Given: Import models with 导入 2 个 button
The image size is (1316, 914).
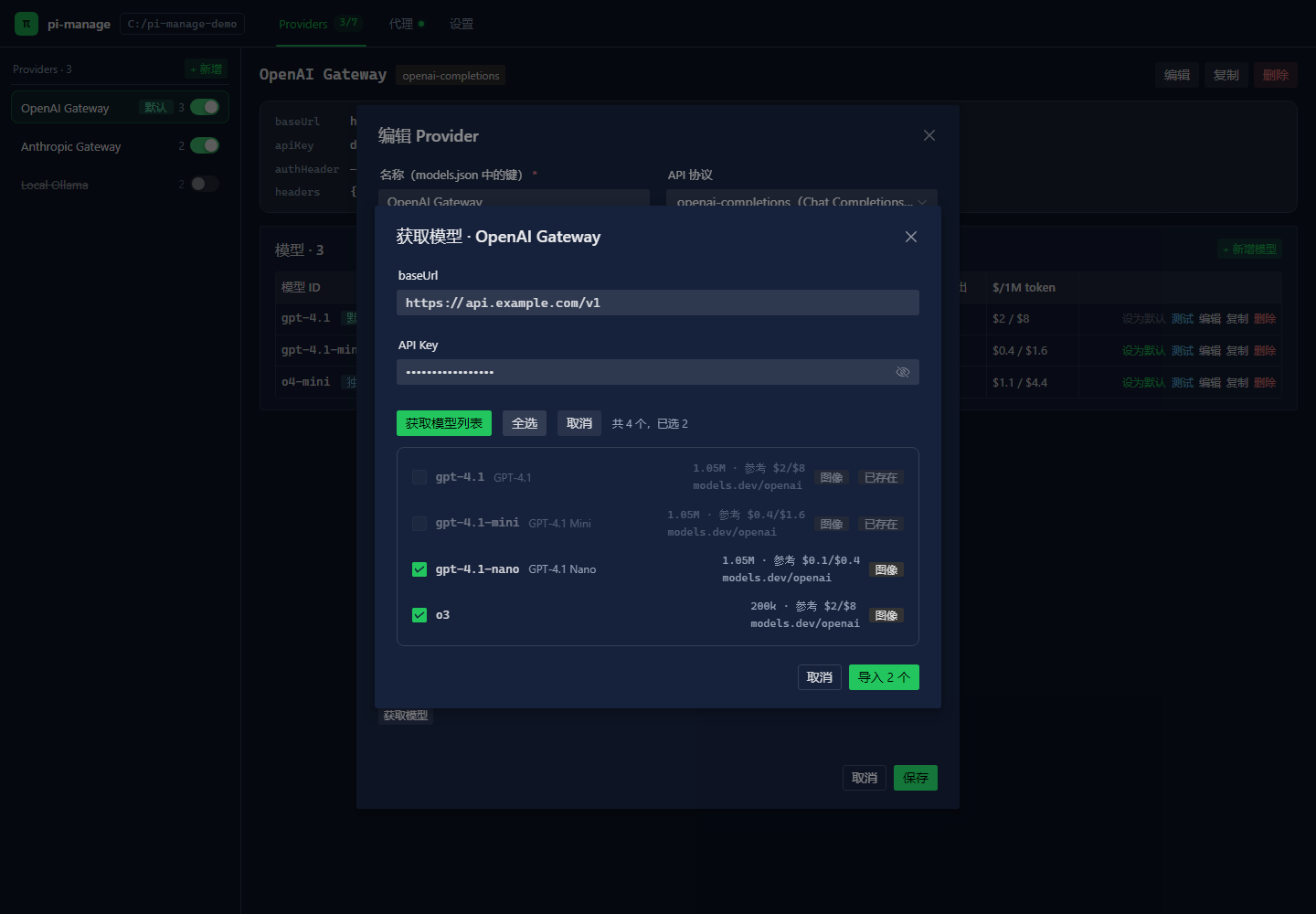Looking at the screenshot, I should pos(884,677).
